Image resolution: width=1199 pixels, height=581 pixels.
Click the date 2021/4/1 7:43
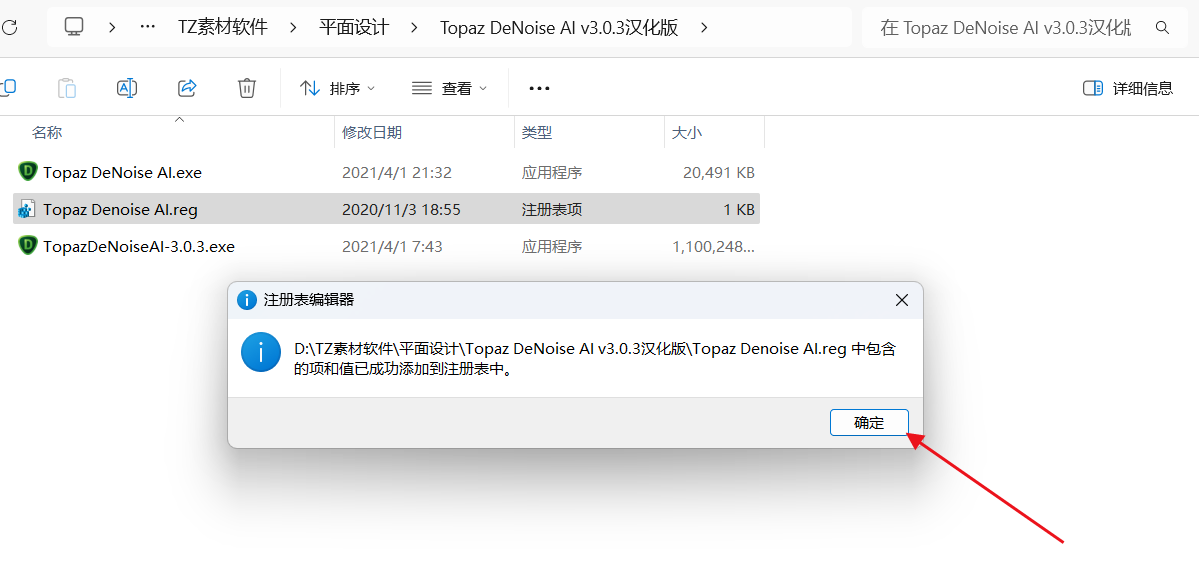coord(392,247)
